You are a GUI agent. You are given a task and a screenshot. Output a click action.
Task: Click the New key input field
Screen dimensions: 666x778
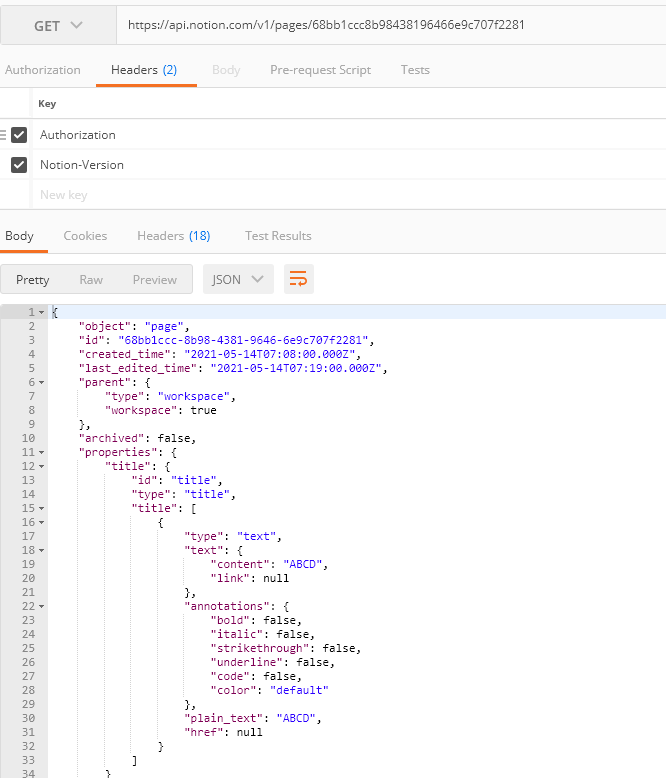tap(349, 194)
